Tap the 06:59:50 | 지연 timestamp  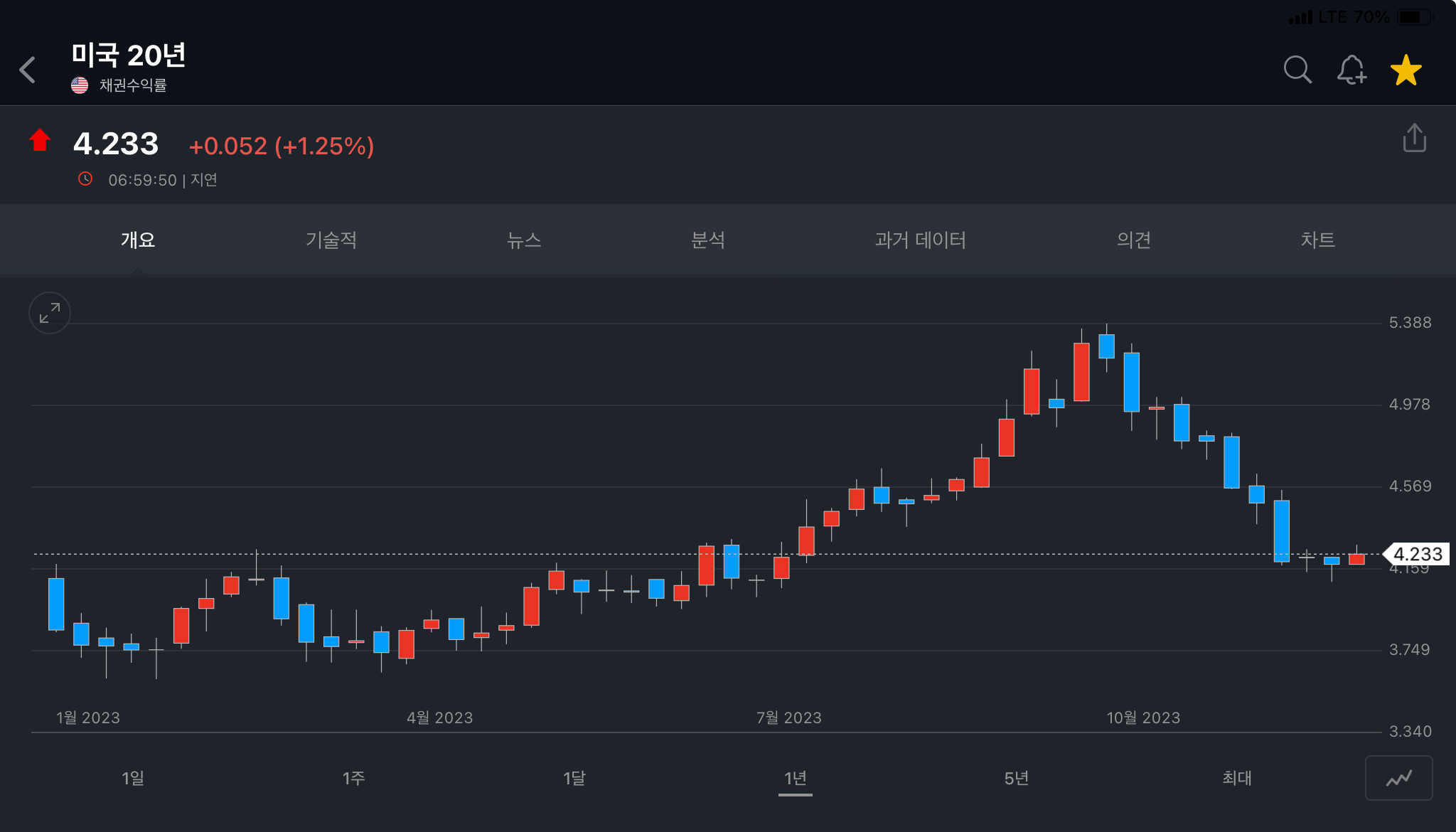pos(163,180)
